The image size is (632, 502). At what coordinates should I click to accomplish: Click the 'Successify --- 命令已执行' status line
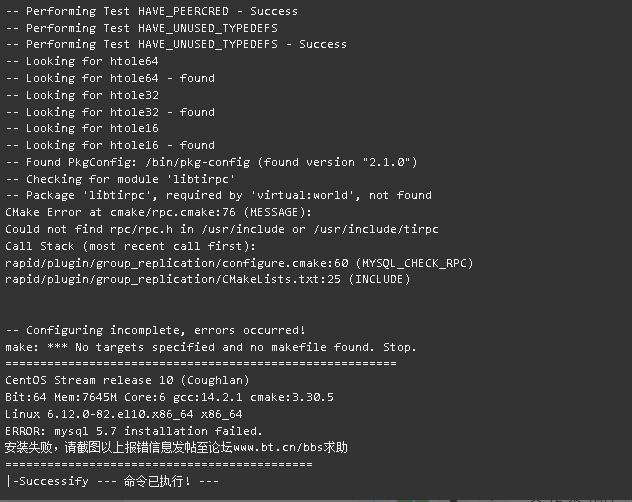click(112, 481)
